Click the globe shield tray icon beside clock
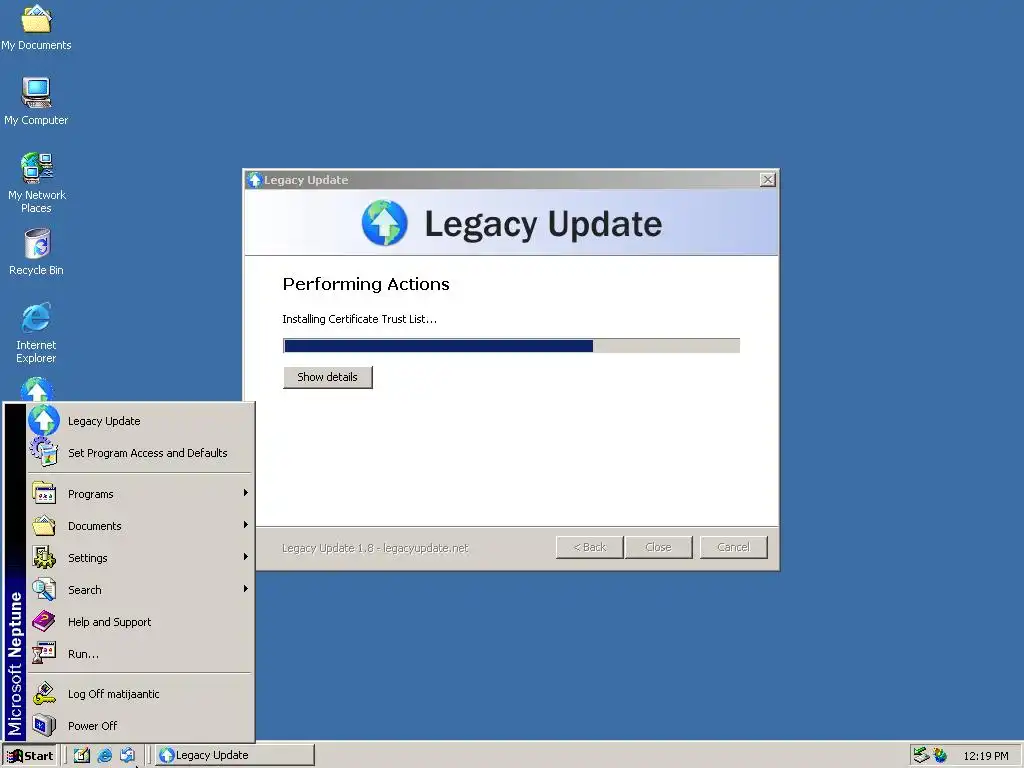The width and height of the screenshot is (1024, 768). pos(940,755)
